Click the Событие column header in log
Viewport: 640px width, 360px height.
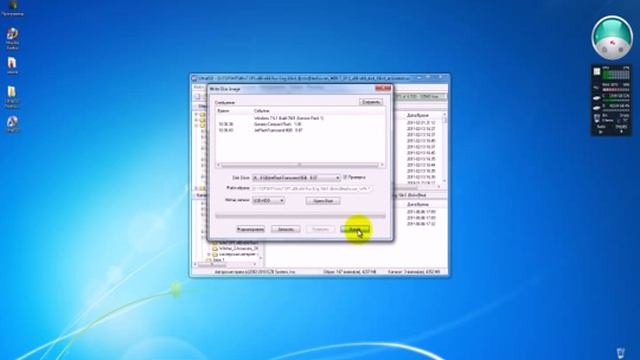click(x=262, y=111)
